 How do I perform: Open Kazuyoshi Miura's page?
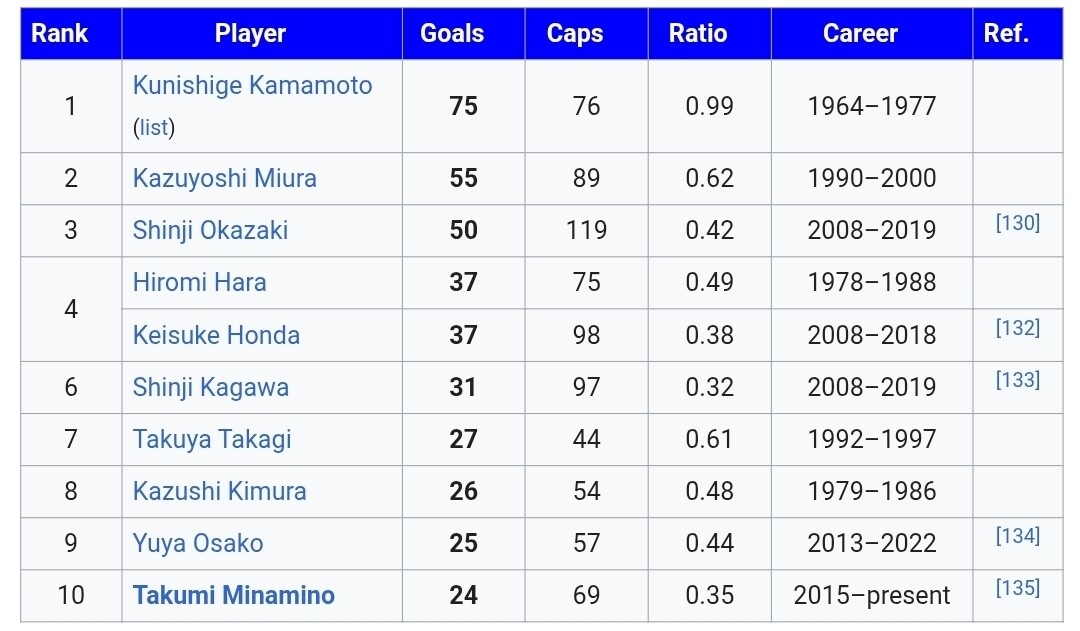[224, 179]
